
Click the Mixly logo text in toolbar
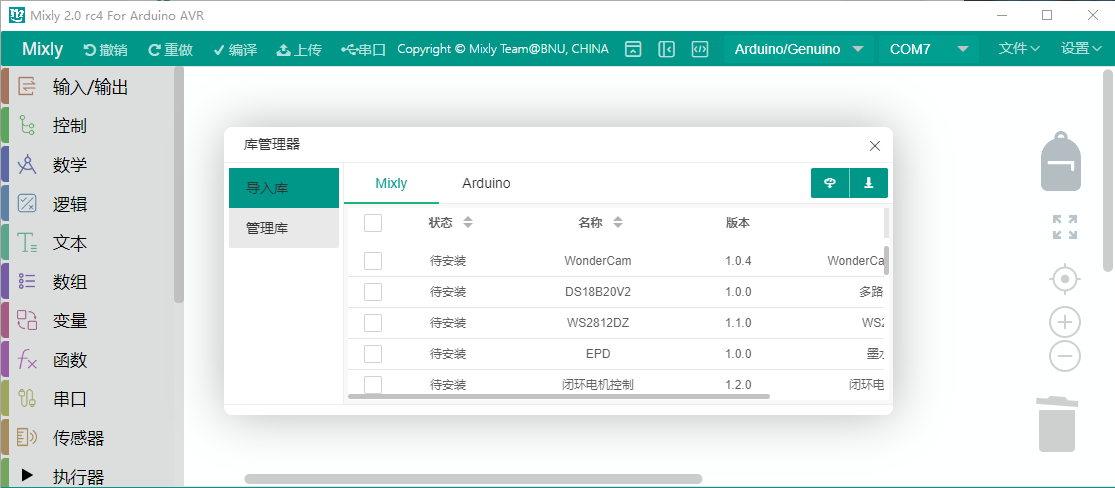[x=42, y=49]
